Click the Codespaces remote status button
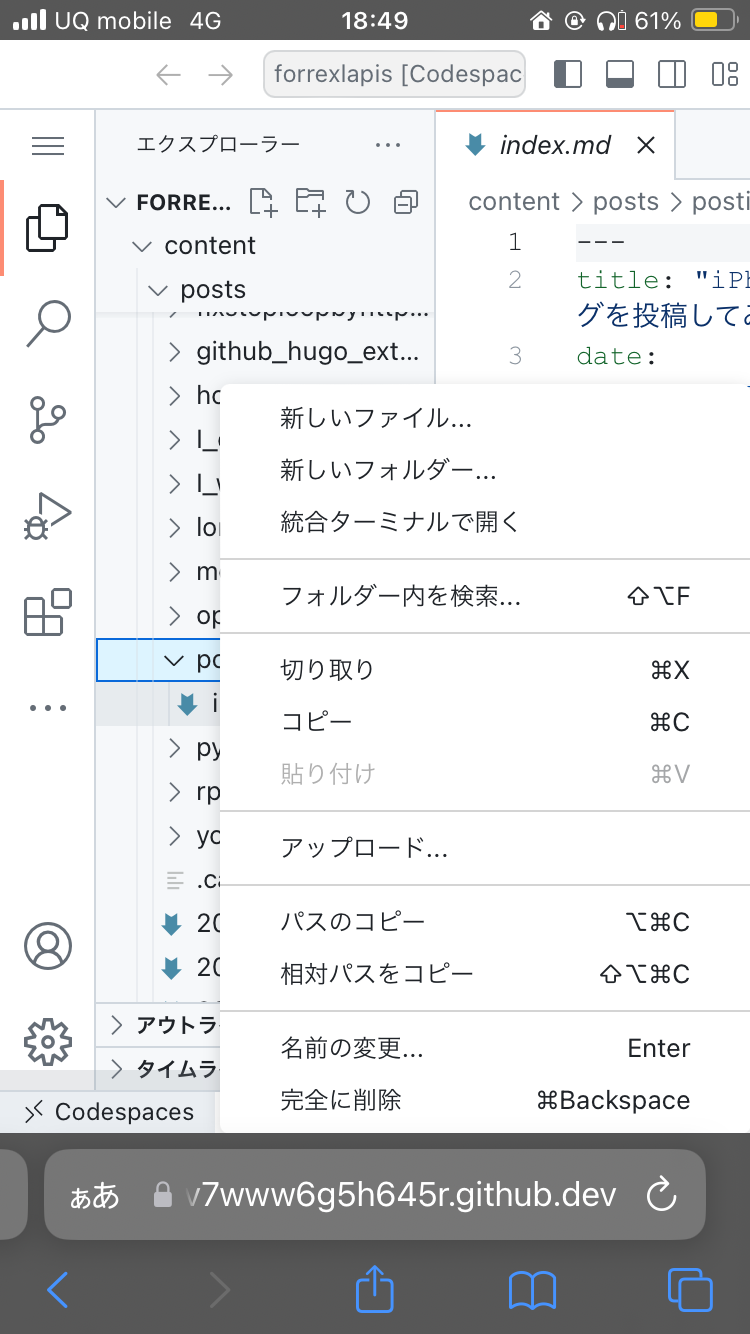 point(110,1112)
